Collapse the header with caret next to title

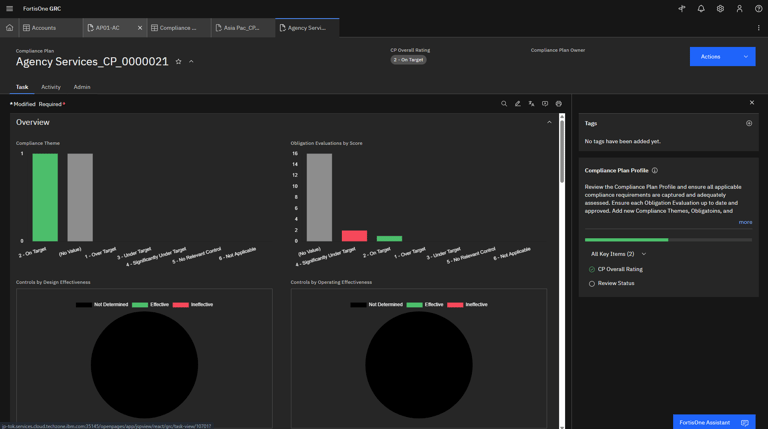pos(191,62)
